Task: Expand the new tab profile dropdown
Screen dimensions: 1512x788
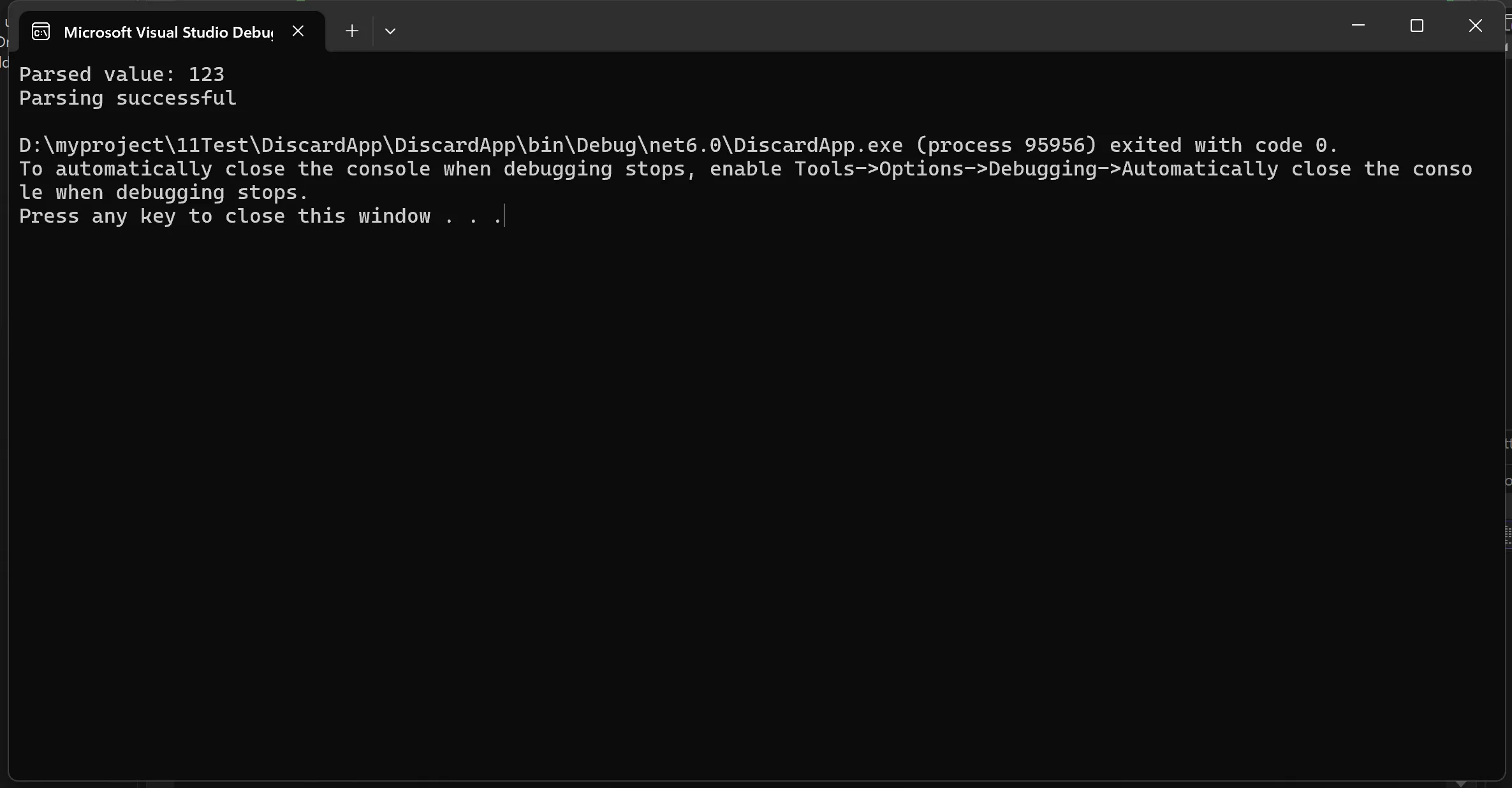Action: coord(390,31)
